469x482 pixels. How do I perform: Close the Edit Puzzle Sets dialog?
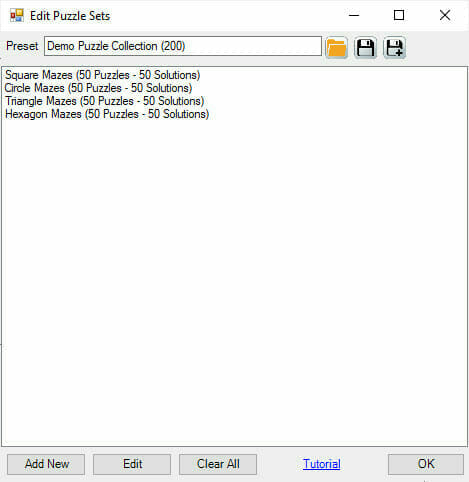[x=445, y=15]
